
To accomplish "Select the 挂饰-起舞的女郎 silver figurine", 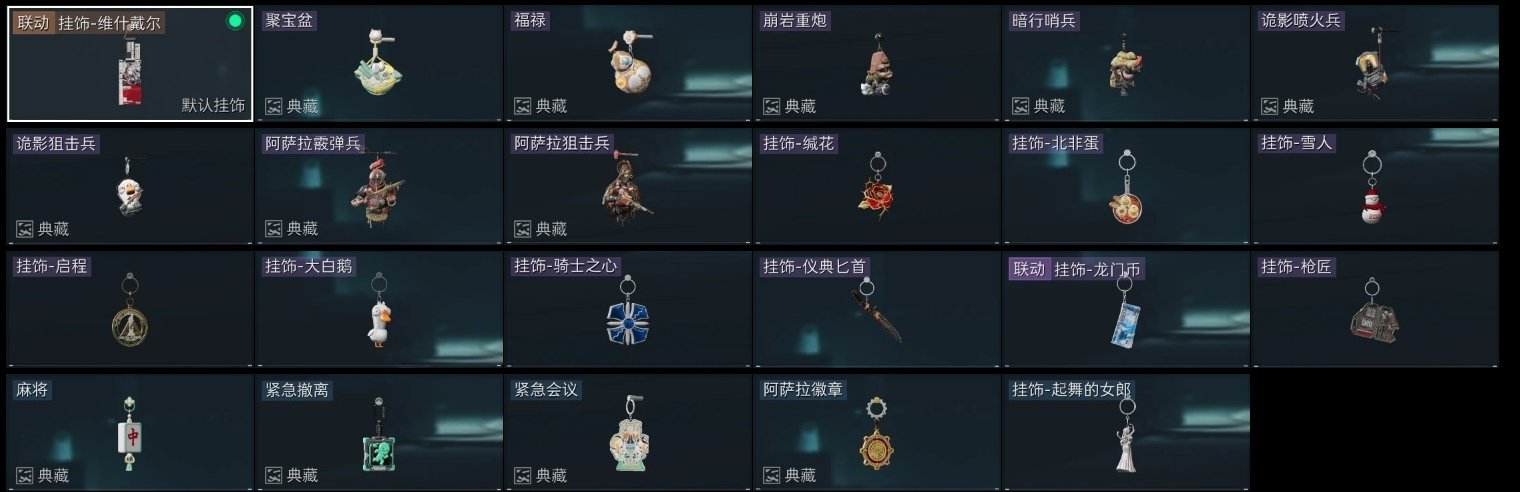I will click(x=1126, y=433).
